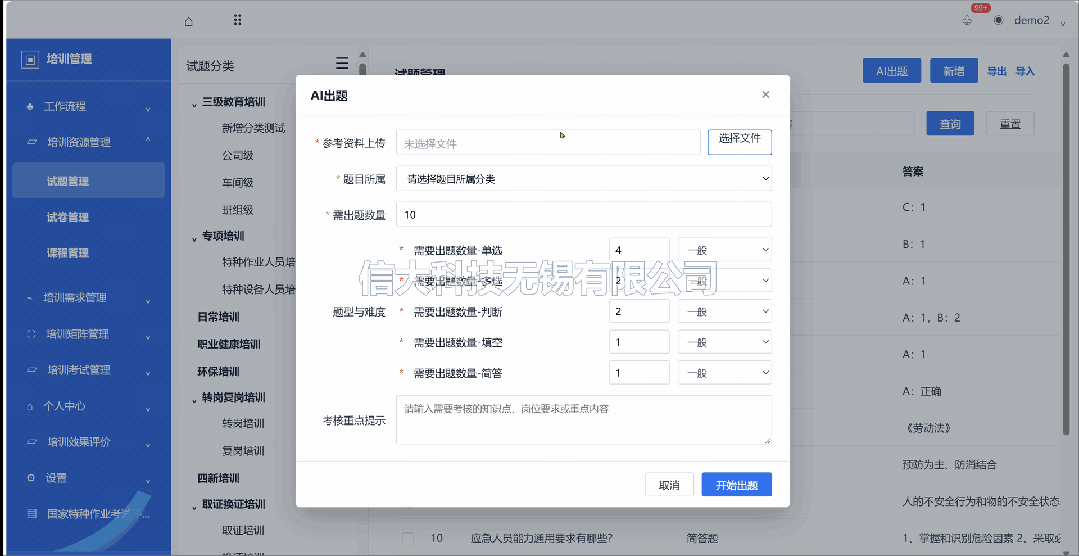Click the home icon in top bar
This screenshot has width=1079, height=556.
(189, 21)
